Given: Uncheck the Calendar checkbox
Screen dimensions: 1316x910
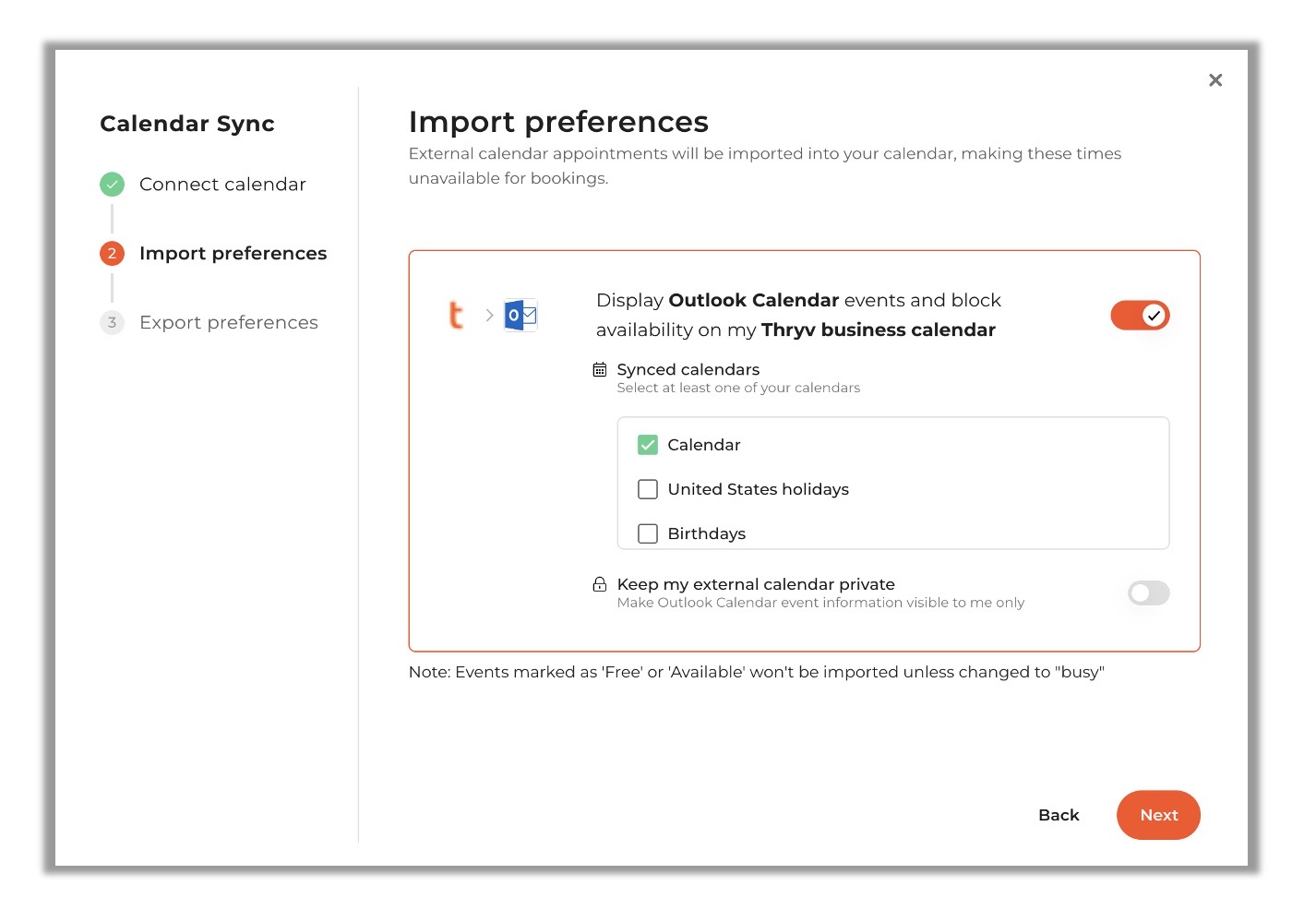Looking at the screenshot, I should (x=648, y=445).
